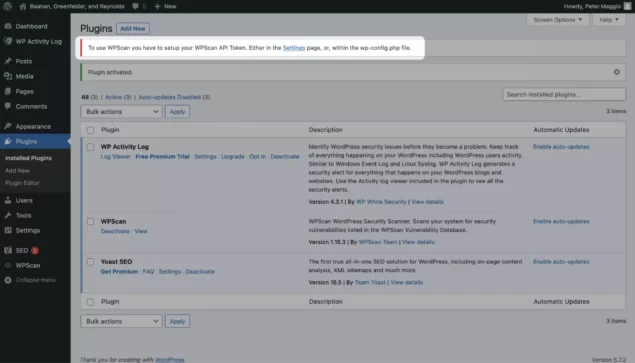This screenshot has width=635, height=363.
Task: View details of WPScan plugin
Action: (418, 242)
